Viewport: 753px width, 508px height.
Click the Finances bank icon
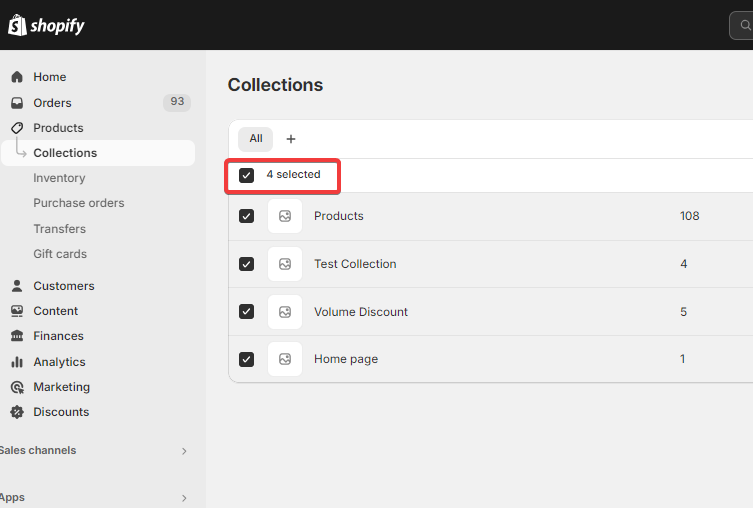(17, 336)
